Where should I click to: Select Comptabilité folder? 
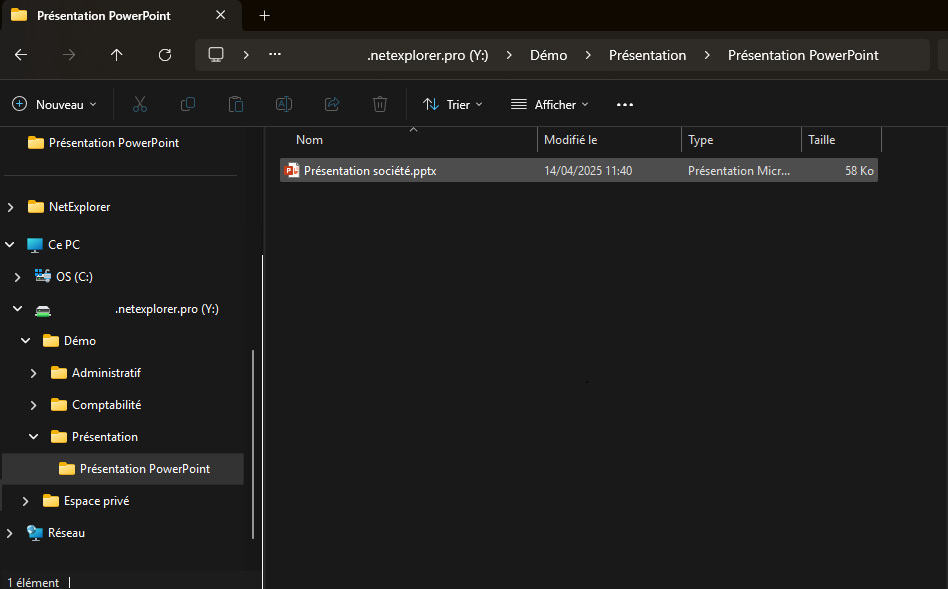click(96, 405)
